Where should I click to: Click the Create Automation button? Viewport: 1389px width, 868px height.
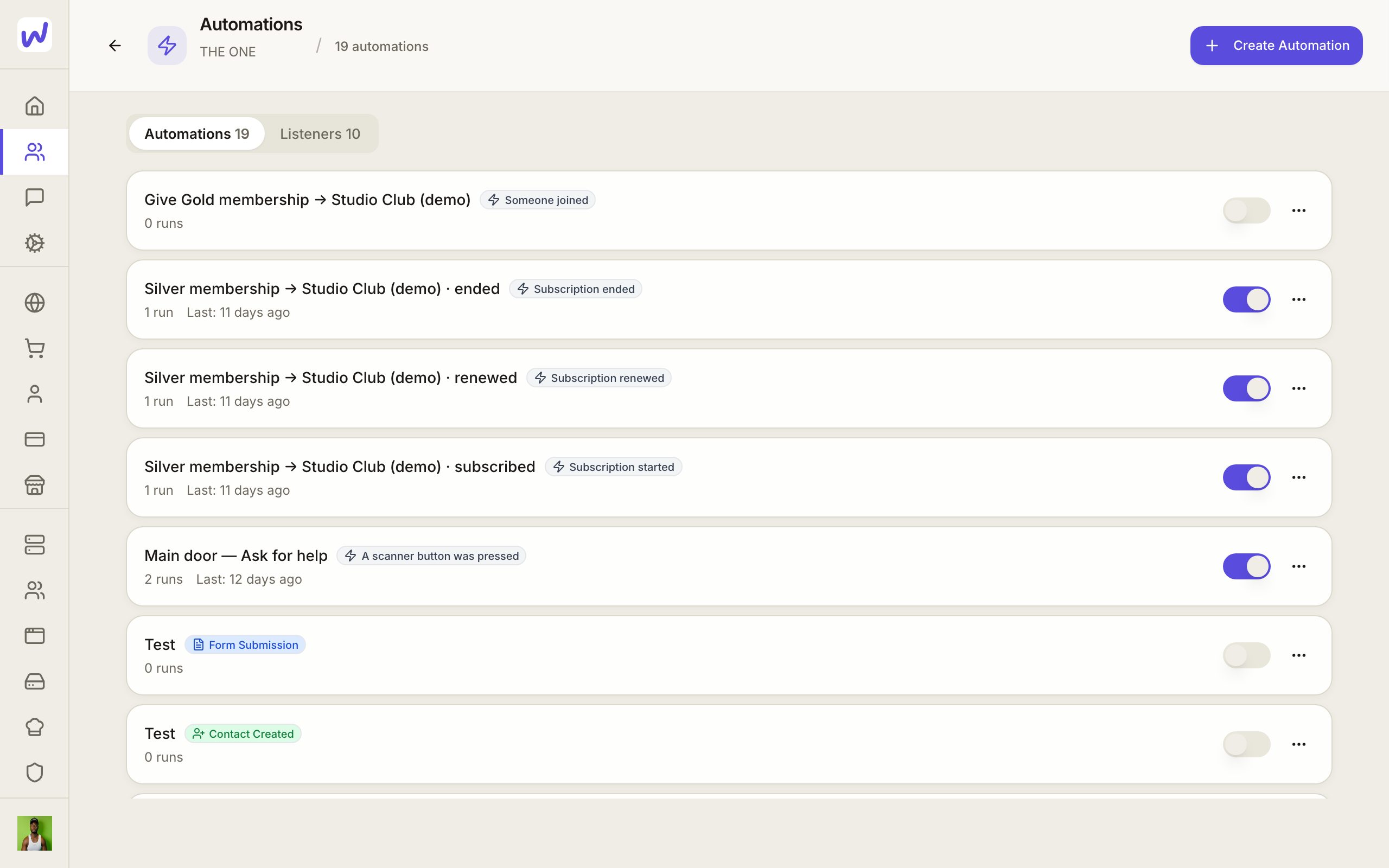[x=1276, y=46]
